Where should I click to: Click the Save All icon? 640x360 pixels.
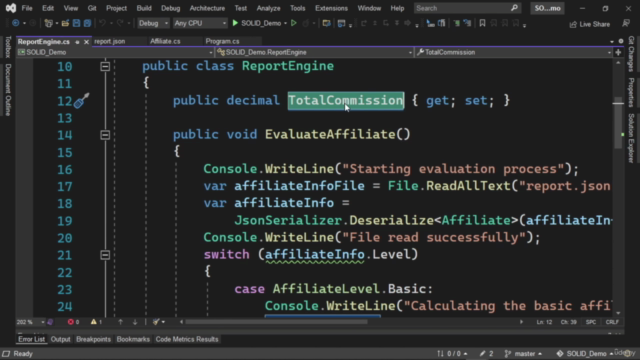(x=87, y=23)
